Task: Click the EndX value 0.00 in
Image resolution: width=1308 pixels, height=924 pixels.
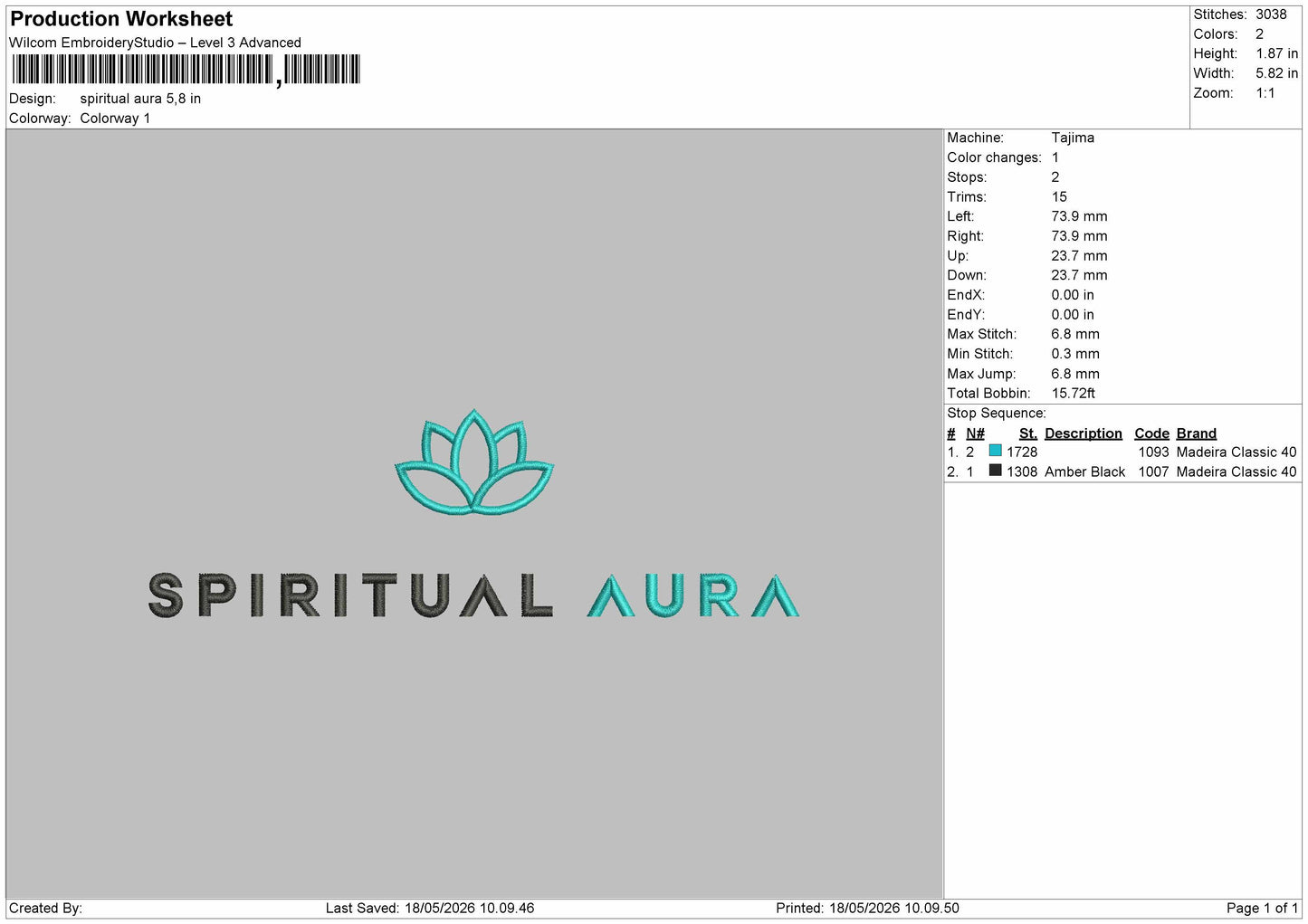Action: pos(1073,295)
